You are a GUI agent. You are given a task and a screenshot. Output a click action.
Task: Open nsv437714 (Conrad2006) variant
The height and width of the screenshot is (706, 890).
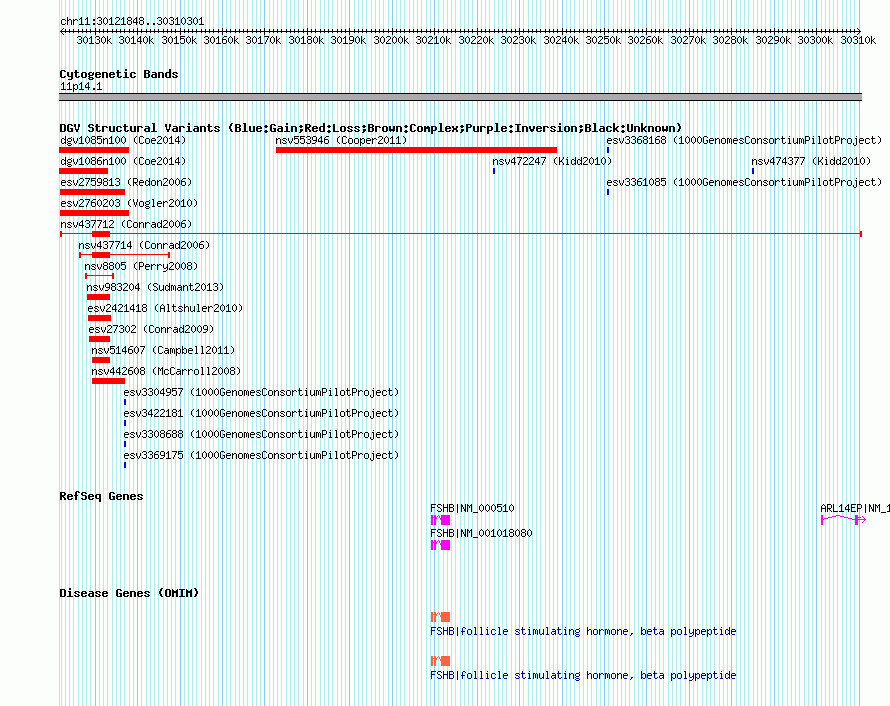144,245
